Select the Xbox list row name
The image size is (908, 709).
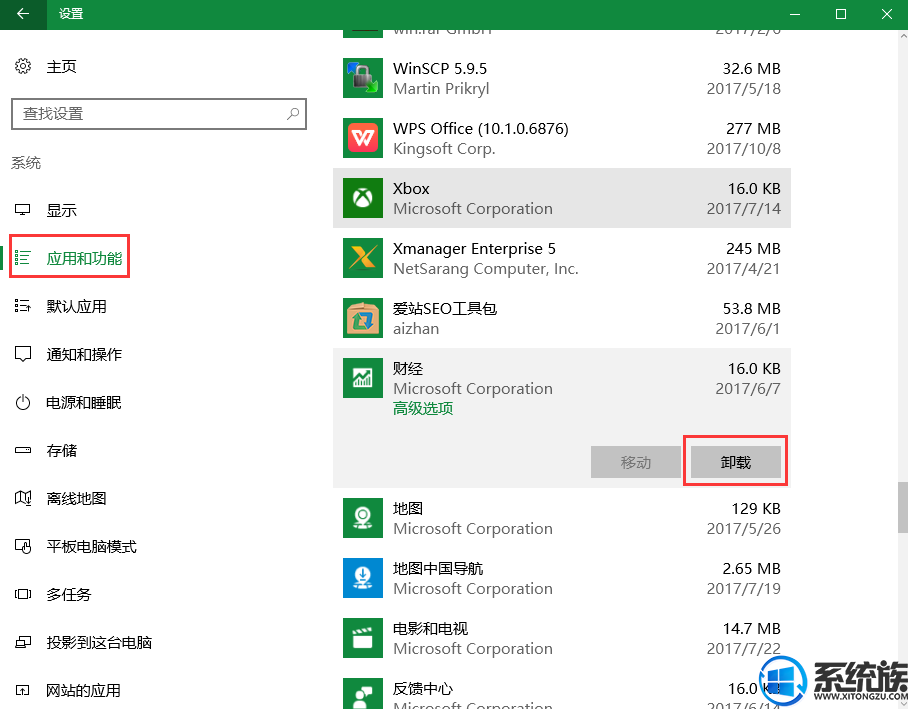[411, 189]
